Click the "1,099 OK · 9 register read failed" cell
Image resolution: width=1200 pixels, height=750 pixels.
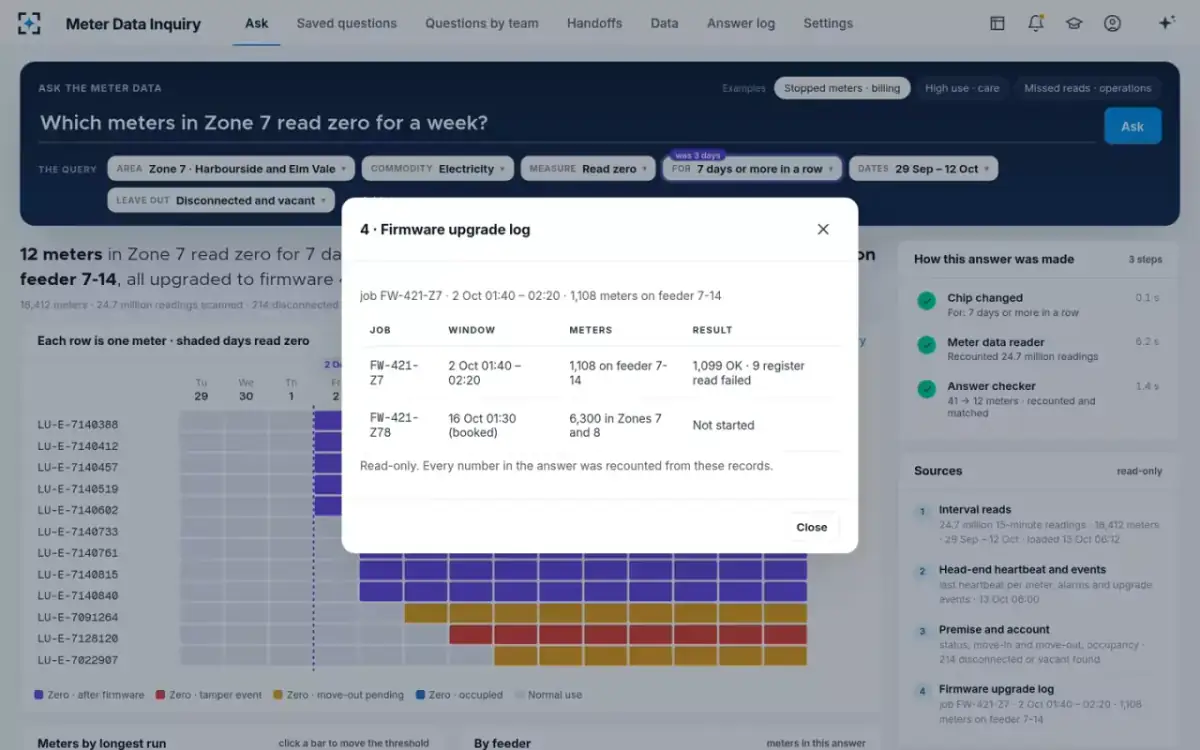pos(762,373)
